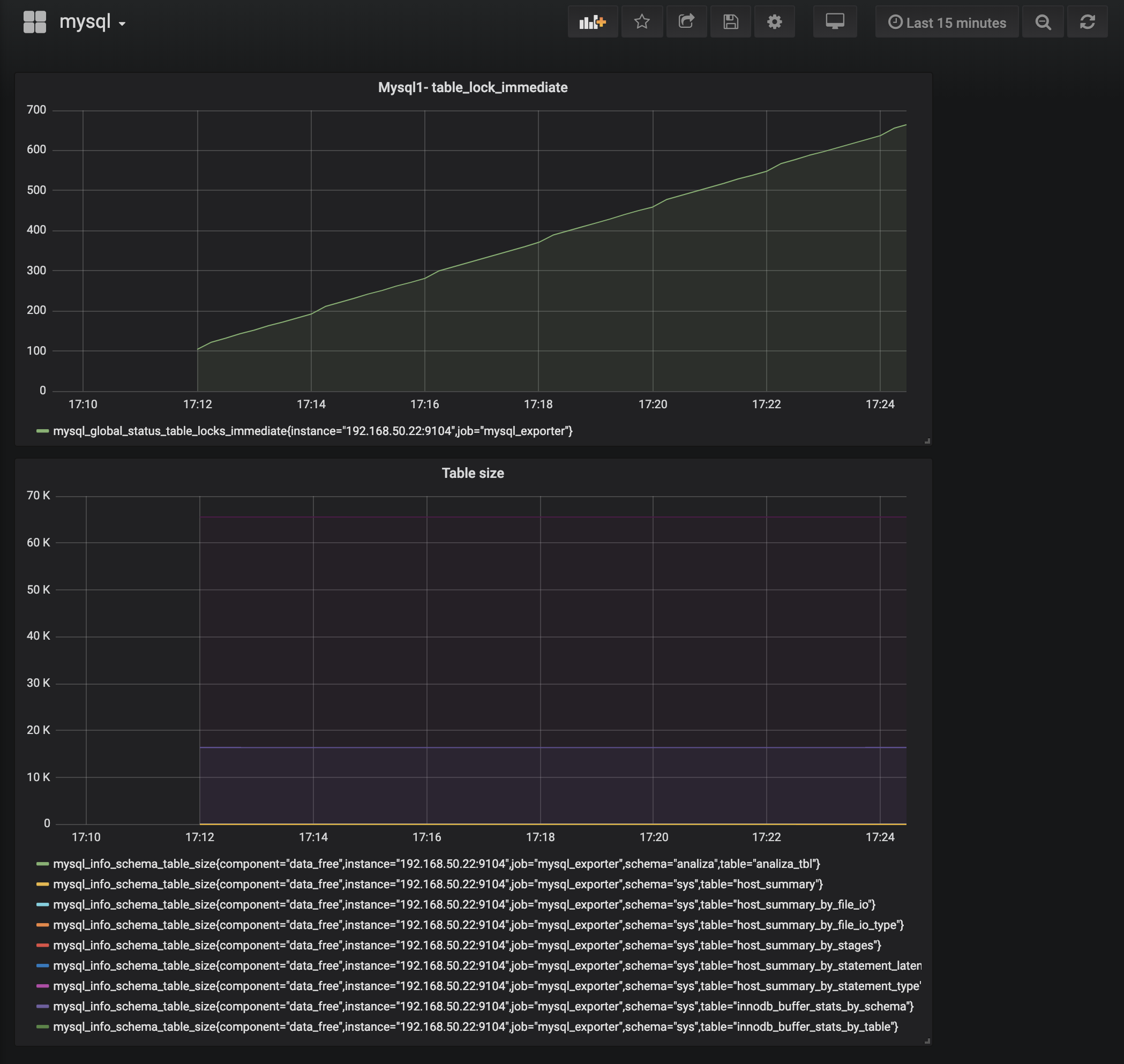Click the purple swatch for innodb_buffer_stats_by_schema

[42, 1007]
